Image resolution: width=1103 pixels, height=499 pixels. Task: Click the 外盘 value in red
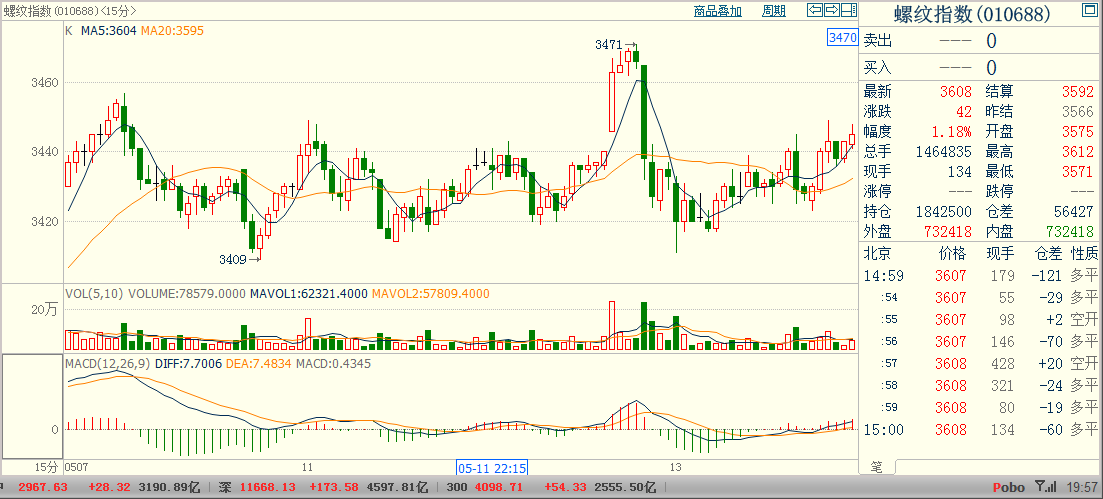(948, 232)
